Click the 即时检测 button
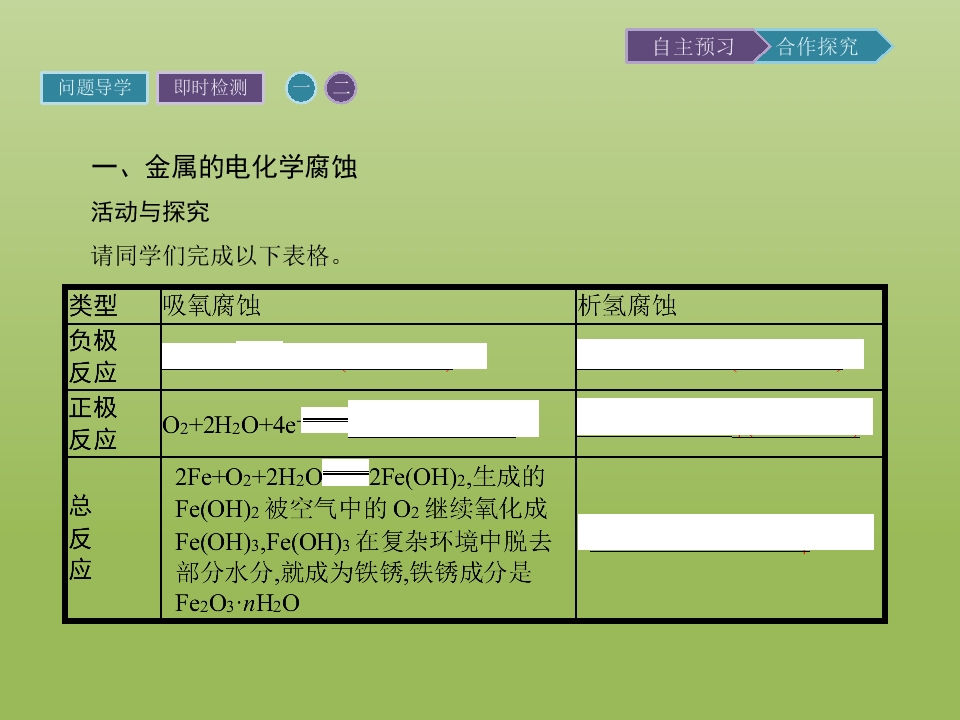Viewport: 960px width, 720px height. tap(211, 88)
